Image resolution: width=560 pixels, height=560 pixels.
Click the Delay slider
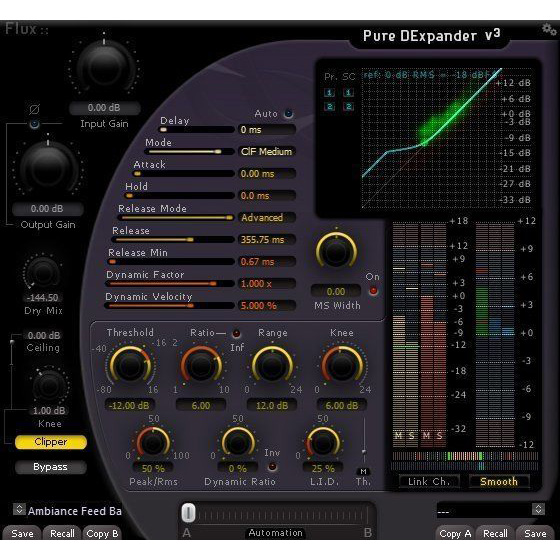(197, 130)
